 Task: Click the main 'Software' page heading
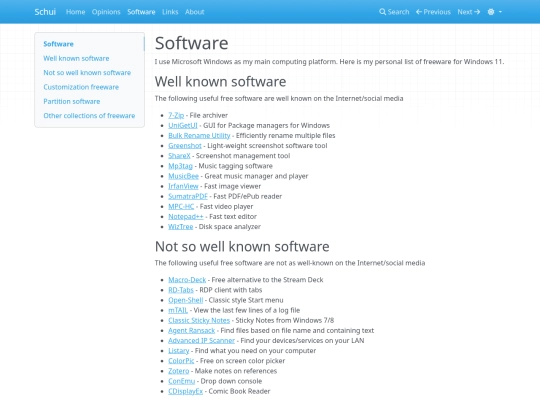point(191,43)
